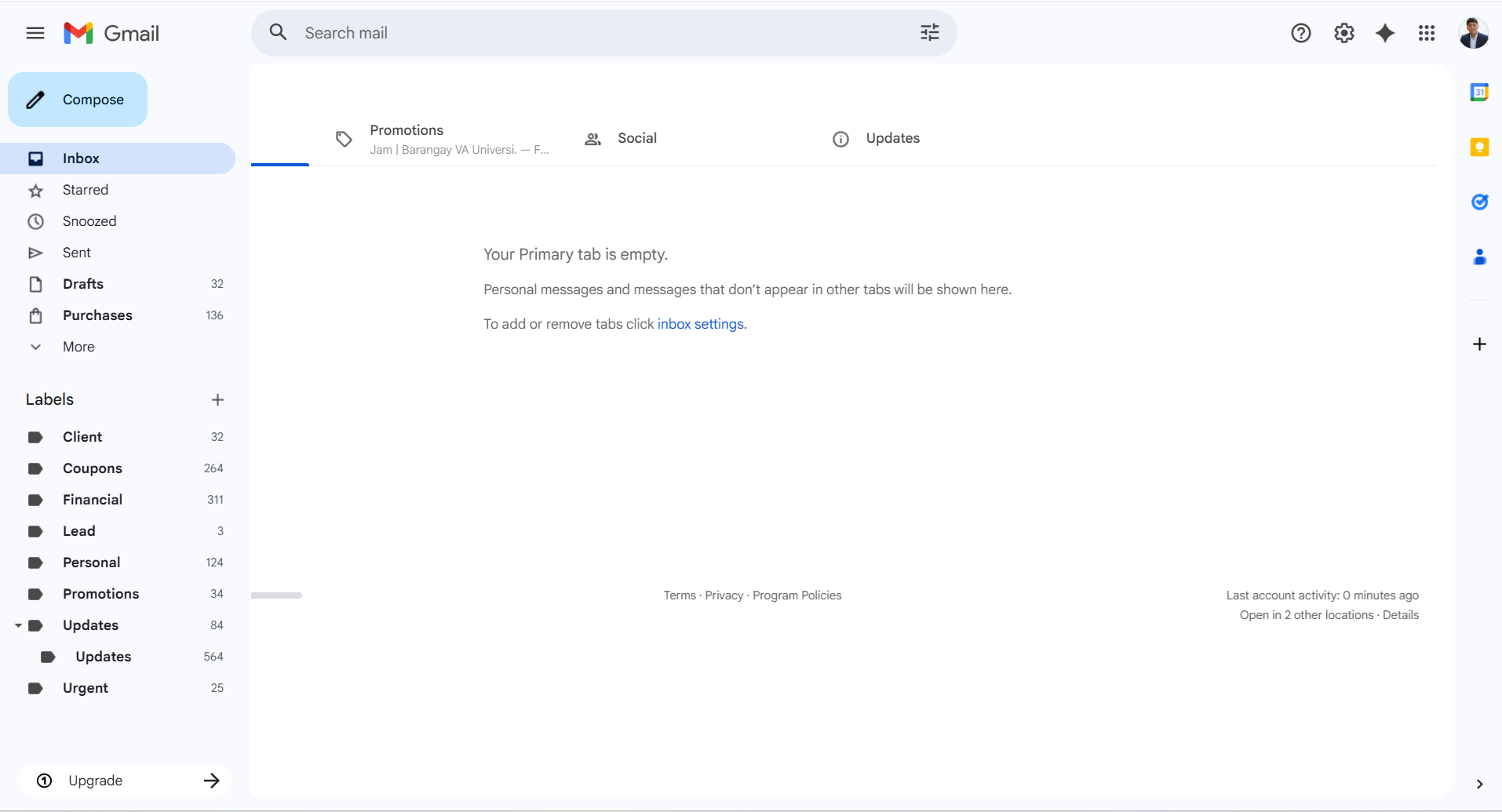Open Google Tasks from the side panel
Screen dimensions: 1502x812
tap(1480, 202)
